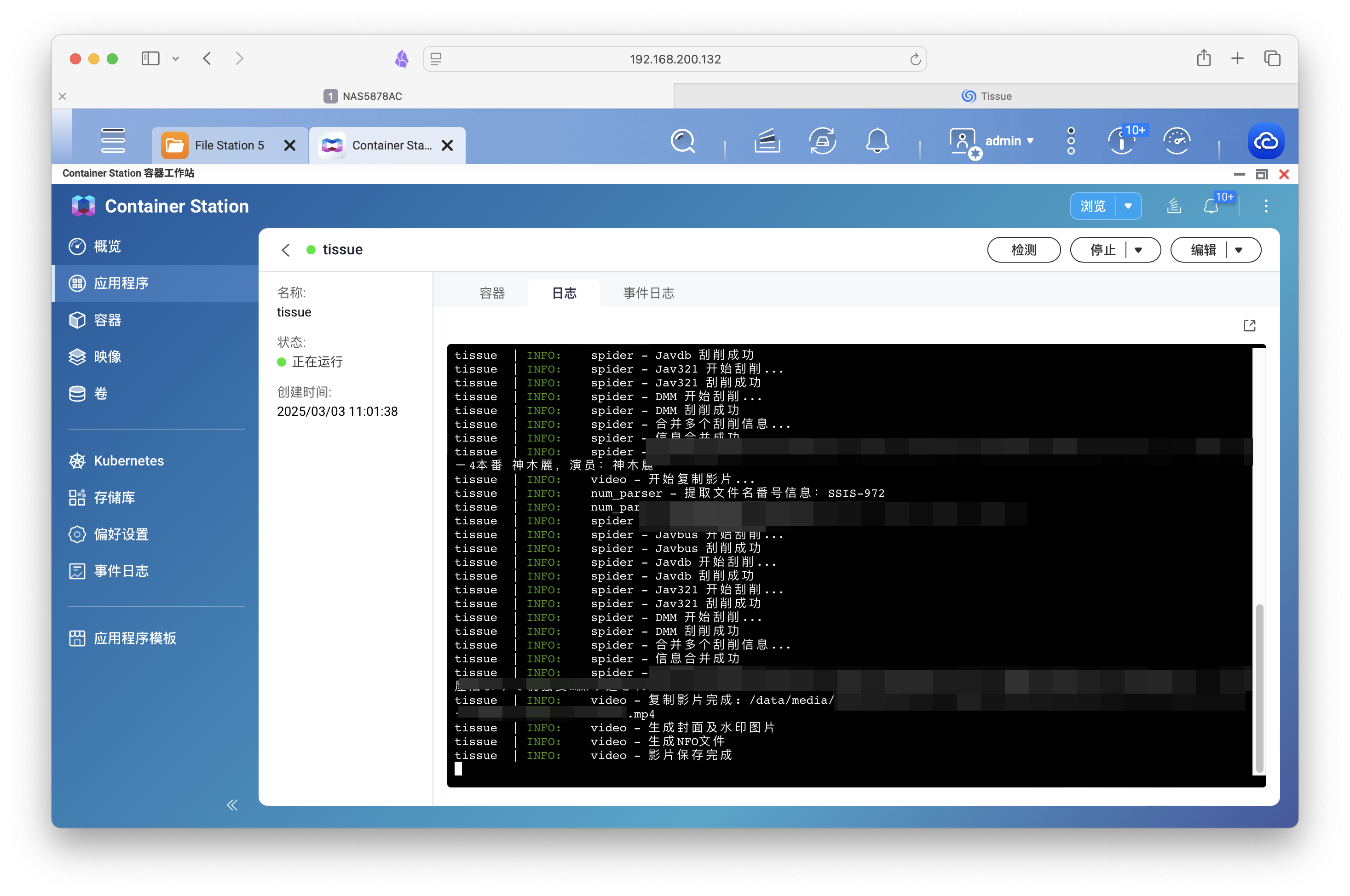The height and width of the screenshot is (896, 1350).
Task: Open the QTS main menu hamburger icon
Action: (113, 141)
